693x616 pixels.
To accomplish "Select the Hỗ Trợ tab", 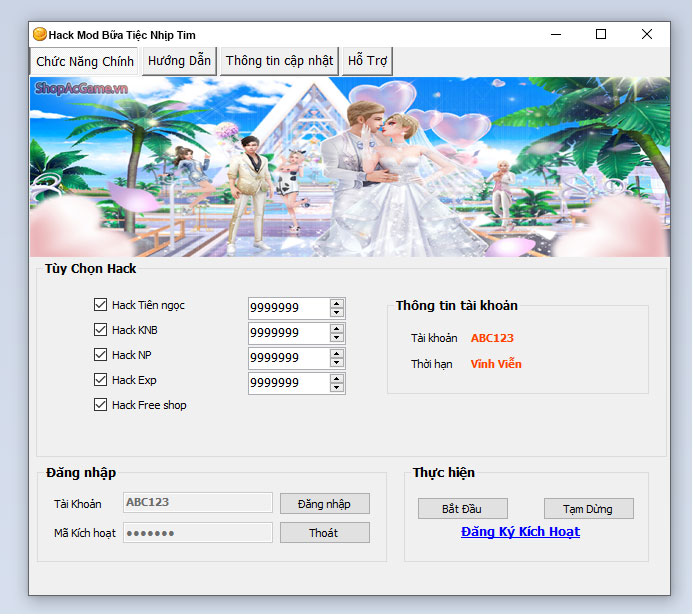I will 367,61.
